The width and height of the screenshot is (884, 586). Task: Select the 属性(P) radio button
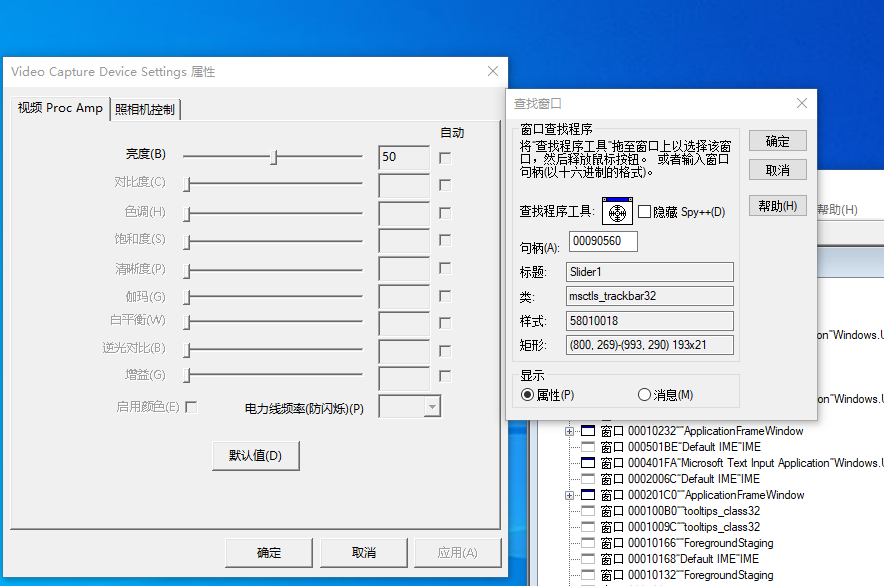(527, 395)
